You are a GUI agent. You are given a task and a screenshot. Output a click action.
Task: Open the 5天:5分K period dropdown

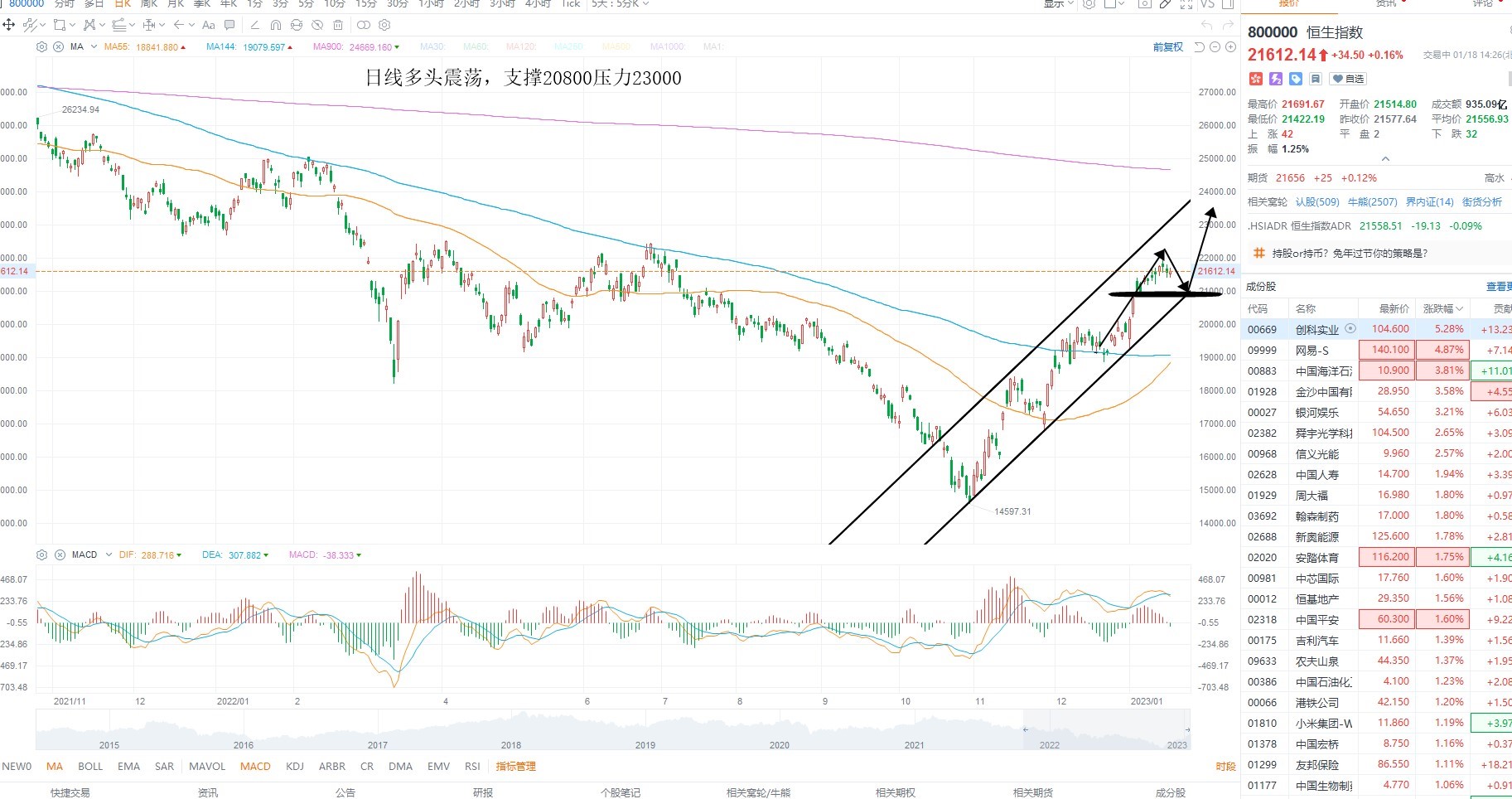coord(621,4)
